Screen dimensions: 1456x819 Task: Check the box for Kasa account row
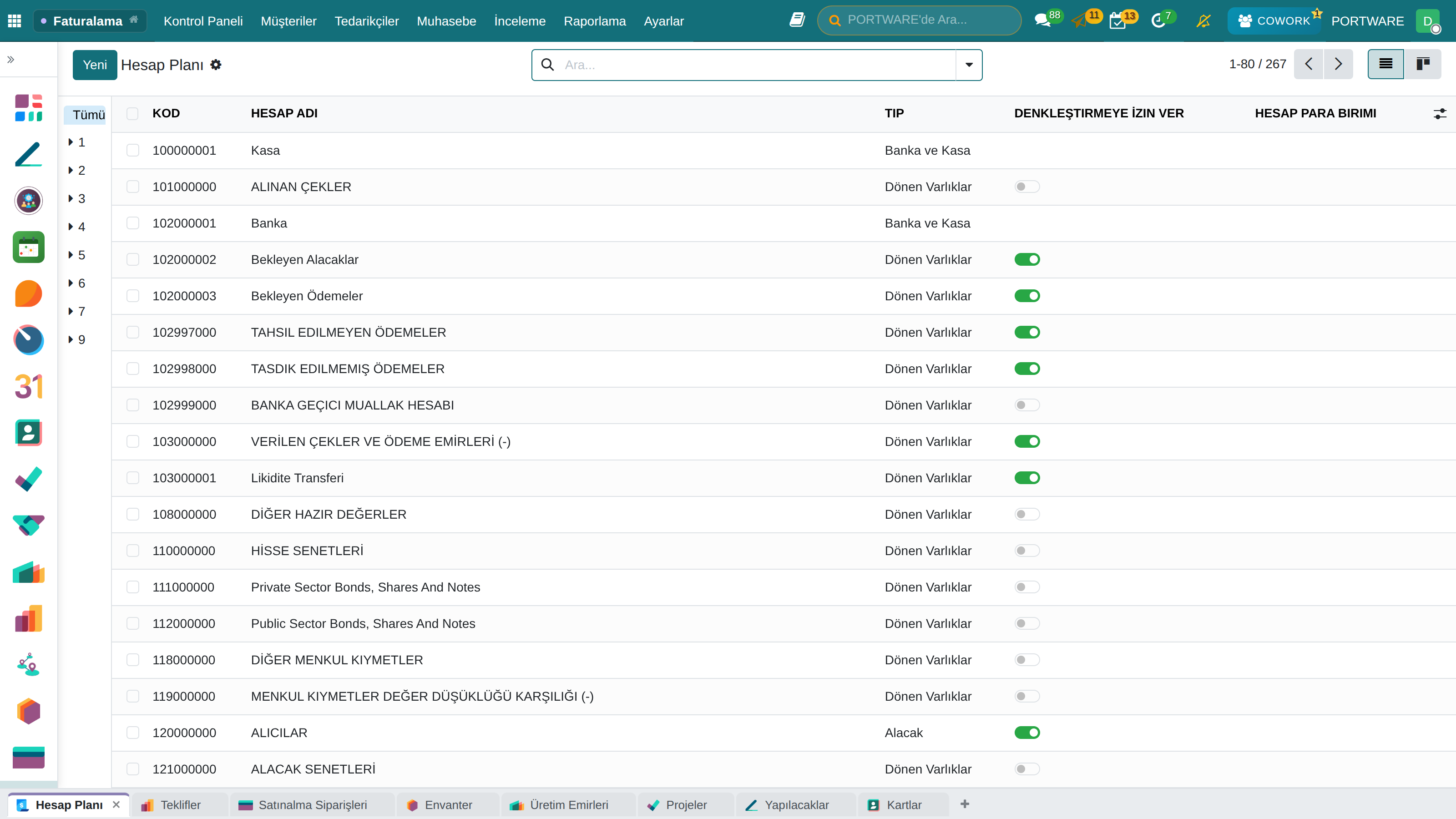(x=133, y=150)
